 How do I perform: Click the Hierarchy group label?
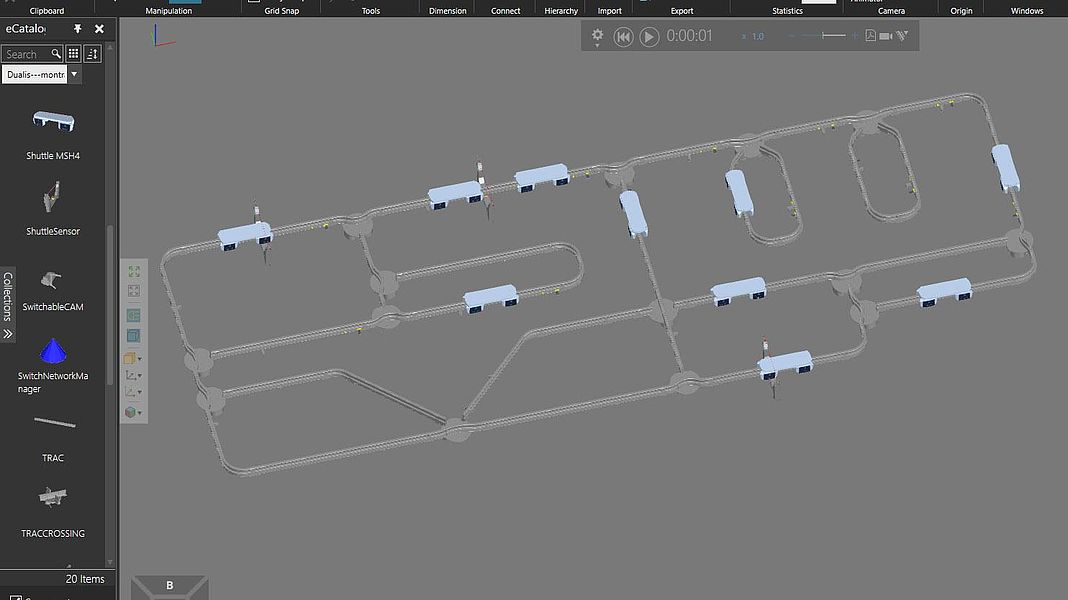click(x=561, y=11)
